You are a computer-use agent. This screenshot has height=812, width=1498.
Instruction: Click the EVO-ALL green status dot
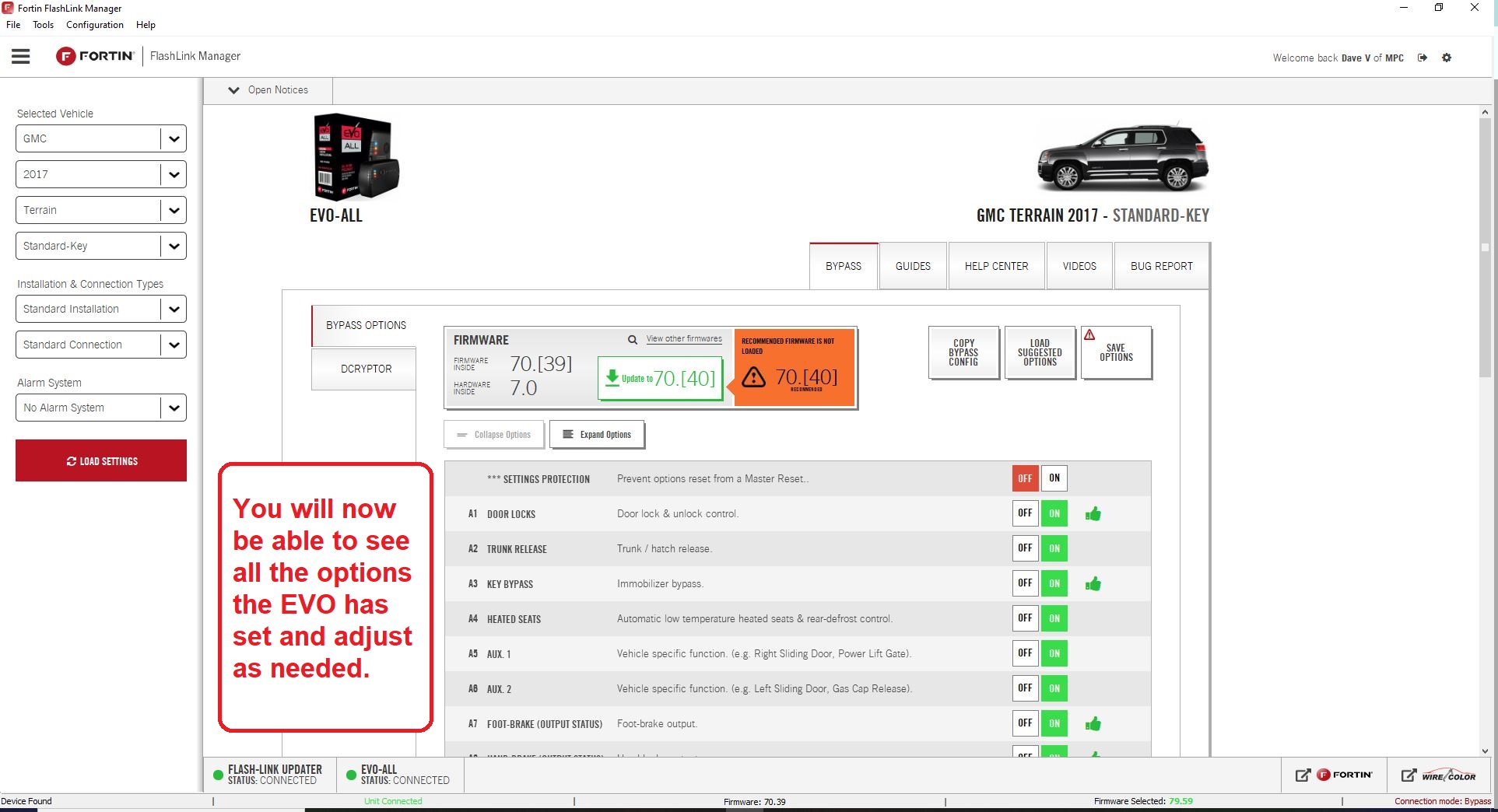tap(351, 775)
